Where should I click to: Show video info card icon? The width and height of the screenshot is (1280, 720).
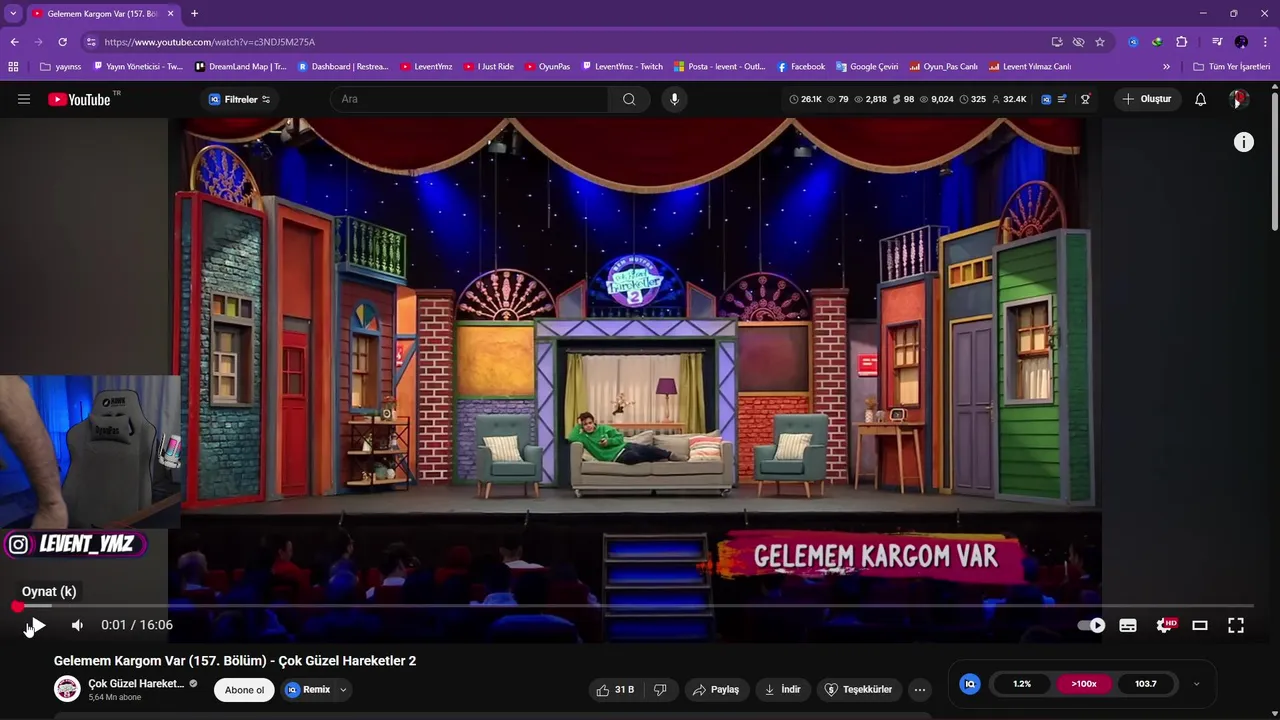click(x=1244, y=142)
